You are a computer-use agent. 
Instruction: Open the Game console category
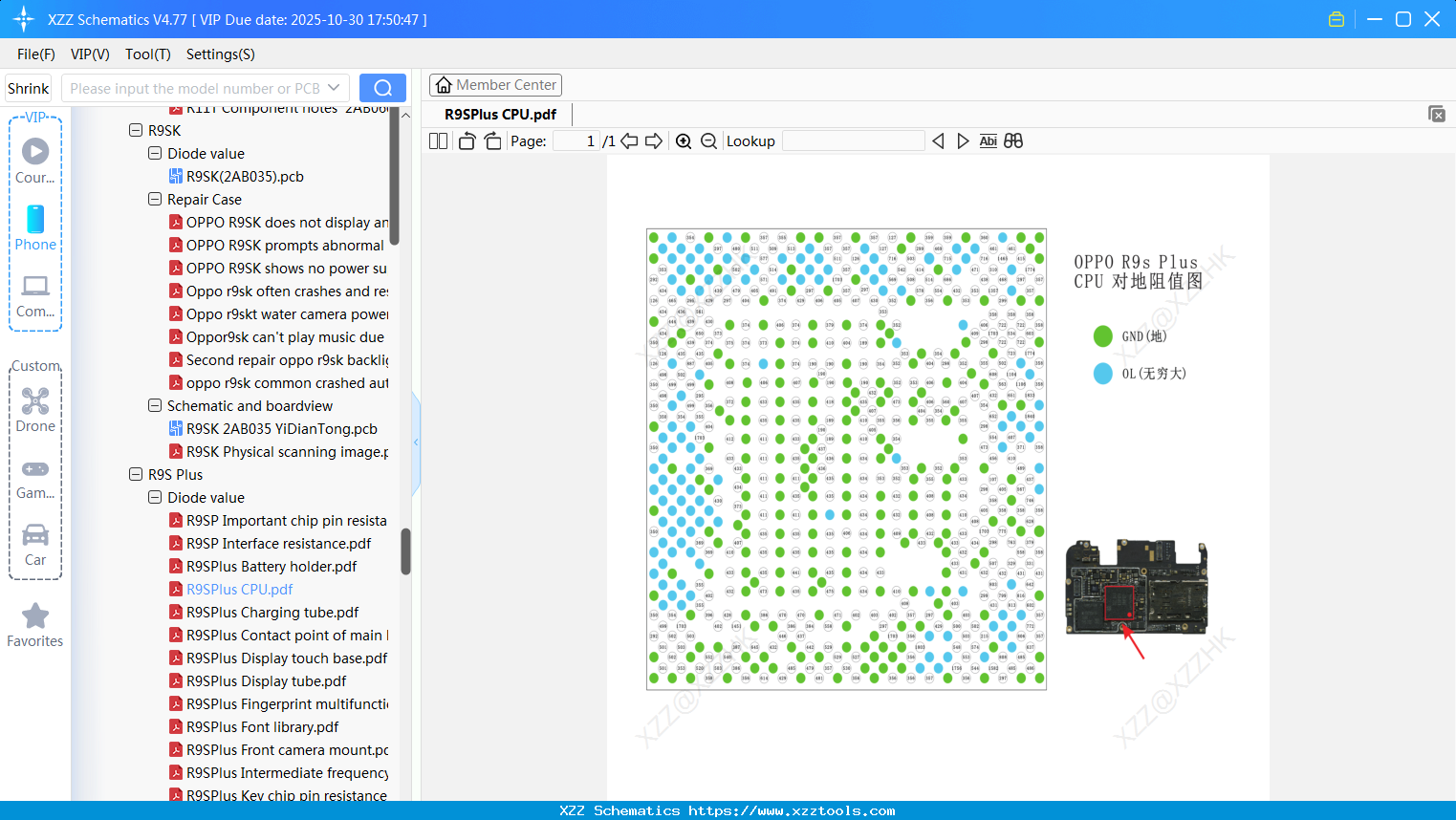tap(35, 479)
